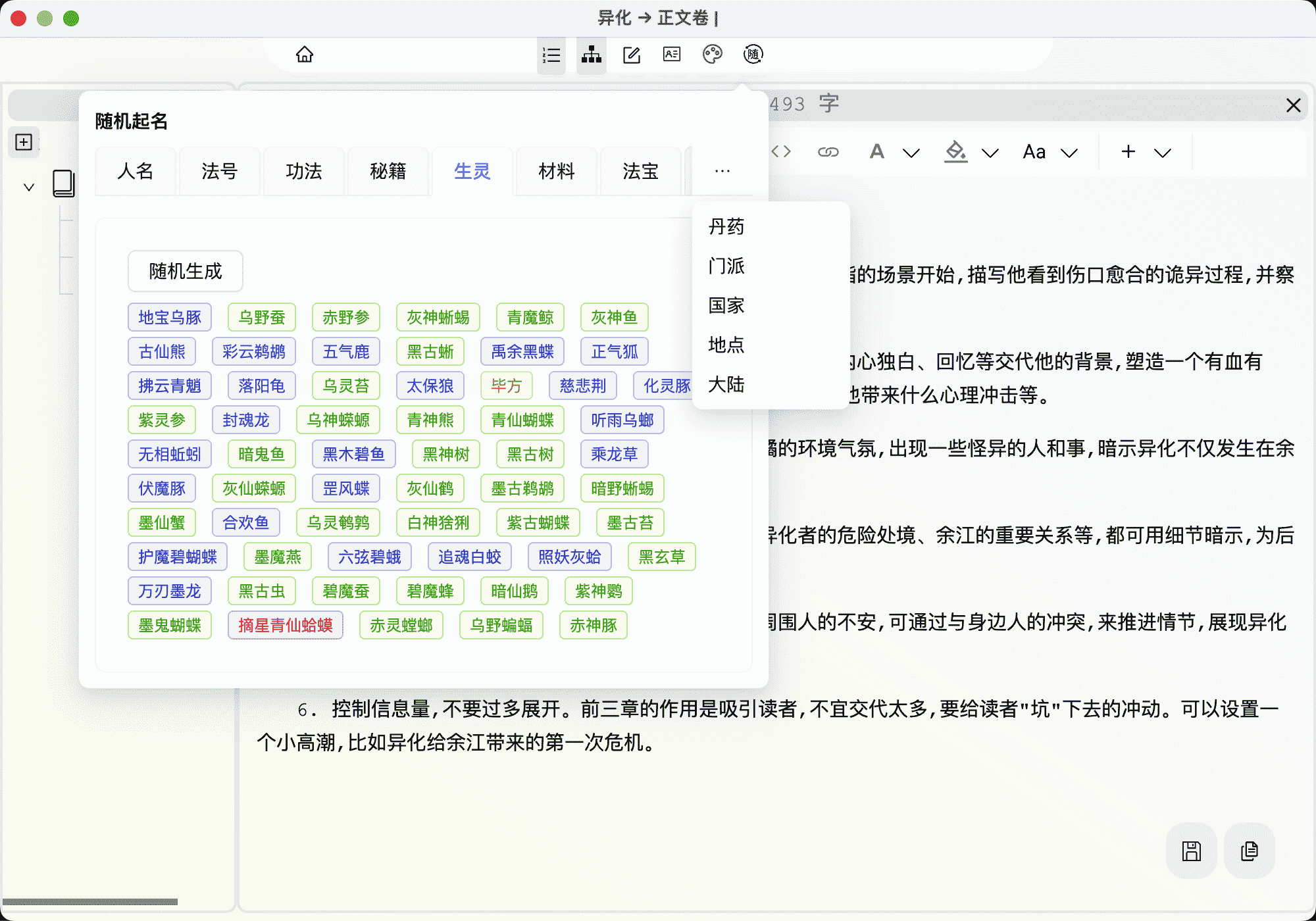
Task: Select the hierarchy tree structure icon
Action: pyautogui.click(x=591, y=55)
